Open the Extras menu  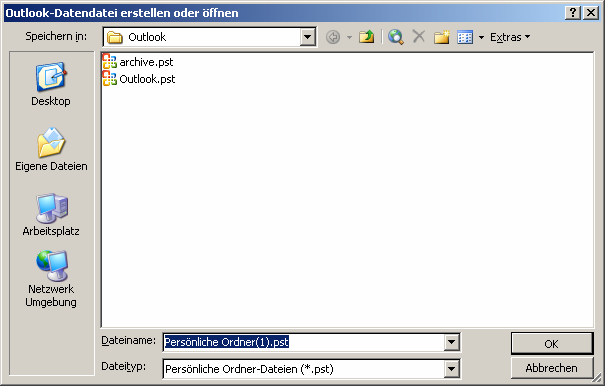pyautogui.click(x=510, y=37)
